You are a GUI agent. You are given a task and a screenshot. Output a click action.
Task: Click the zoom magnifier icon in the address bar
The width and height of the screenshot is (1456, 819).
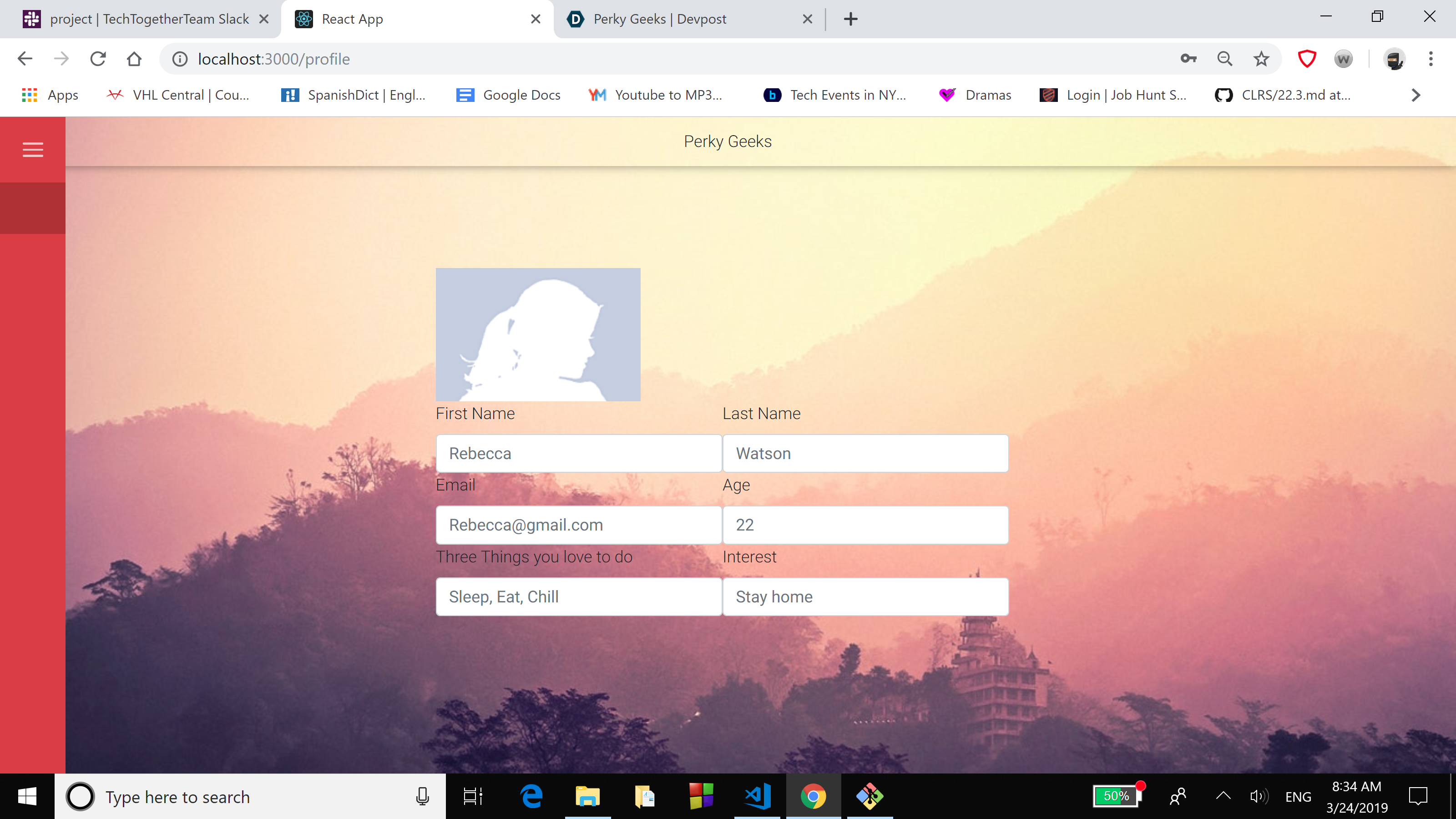pyautogui.click(x=1224, y=59)
